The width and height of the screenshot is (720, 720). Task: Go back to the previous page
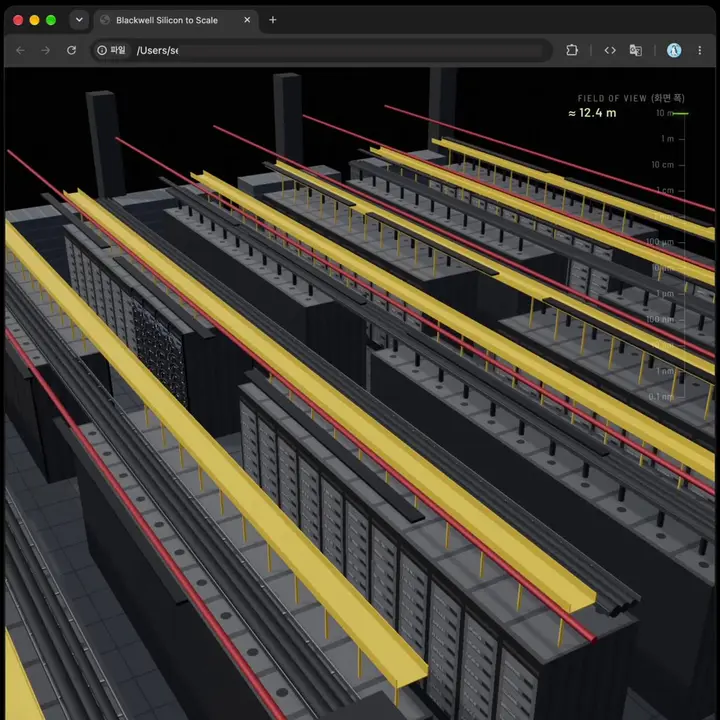coord(20,50)
